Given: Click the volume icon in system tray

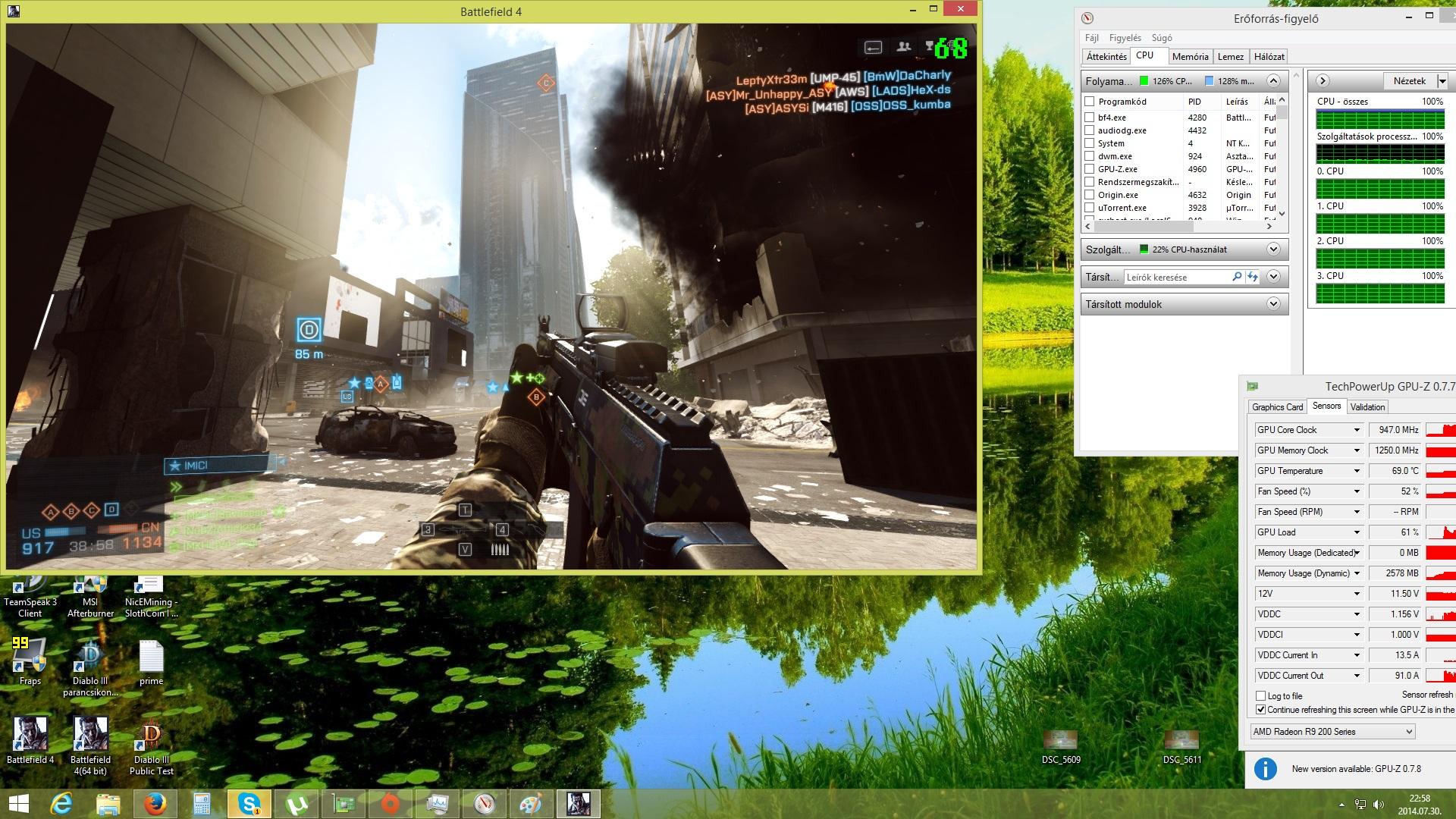Looking at the screenshot, I should tap(1379, 805).
